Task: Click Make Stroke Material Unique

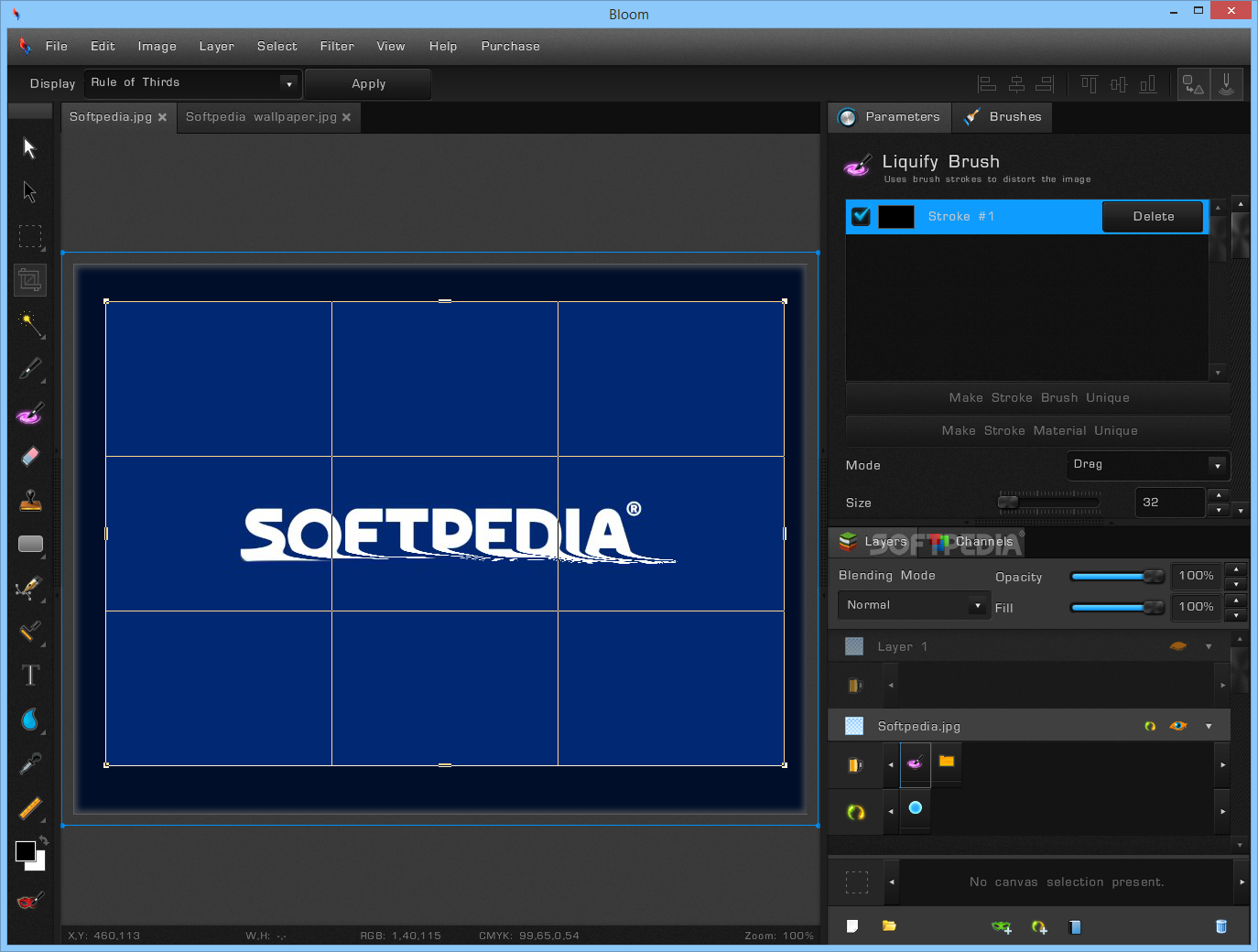Action: click(x=1038, y=431)
